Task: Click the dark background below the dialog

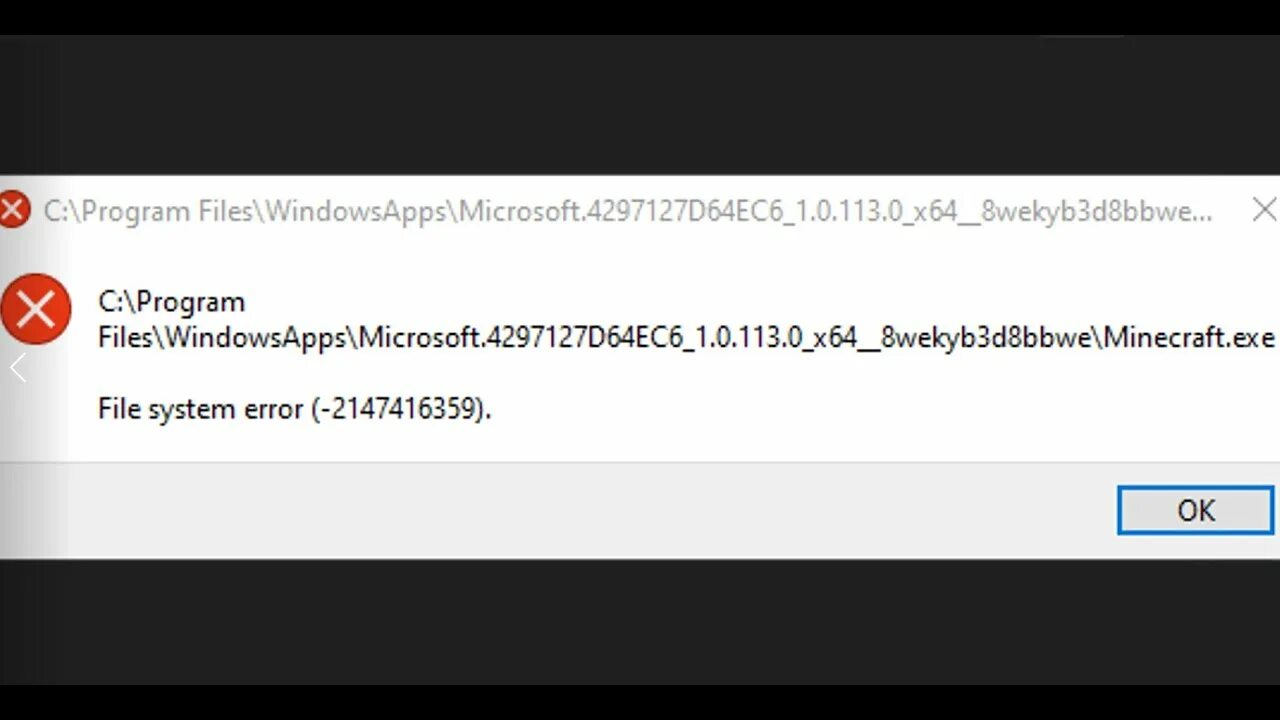Action: pos(640,620)
